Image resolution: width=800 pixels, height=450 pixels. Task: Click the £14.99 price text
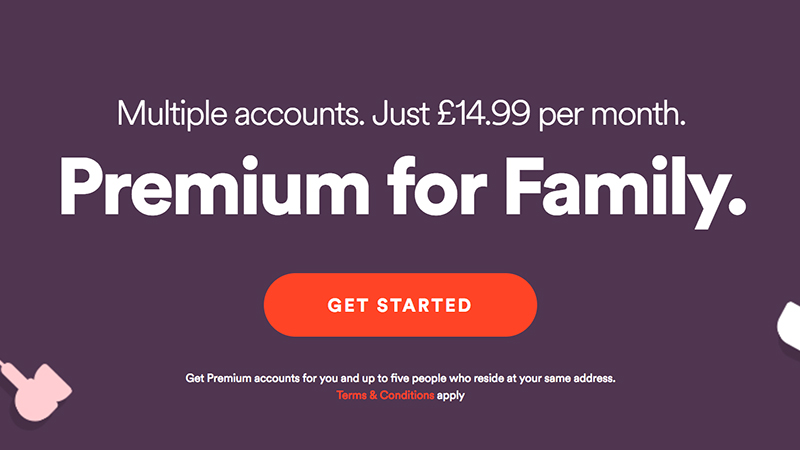[483, 113]
